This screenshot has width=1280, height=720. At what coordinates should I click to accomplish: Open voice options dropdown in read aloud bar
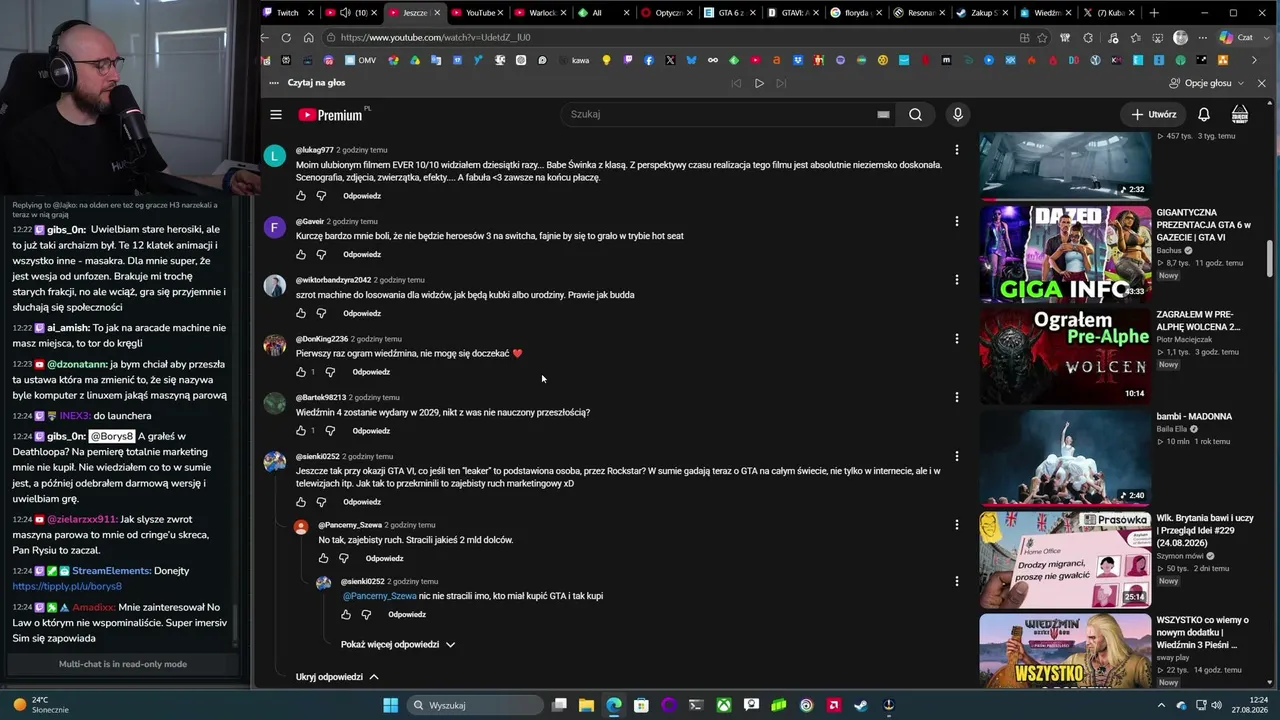pos(1207,83)
